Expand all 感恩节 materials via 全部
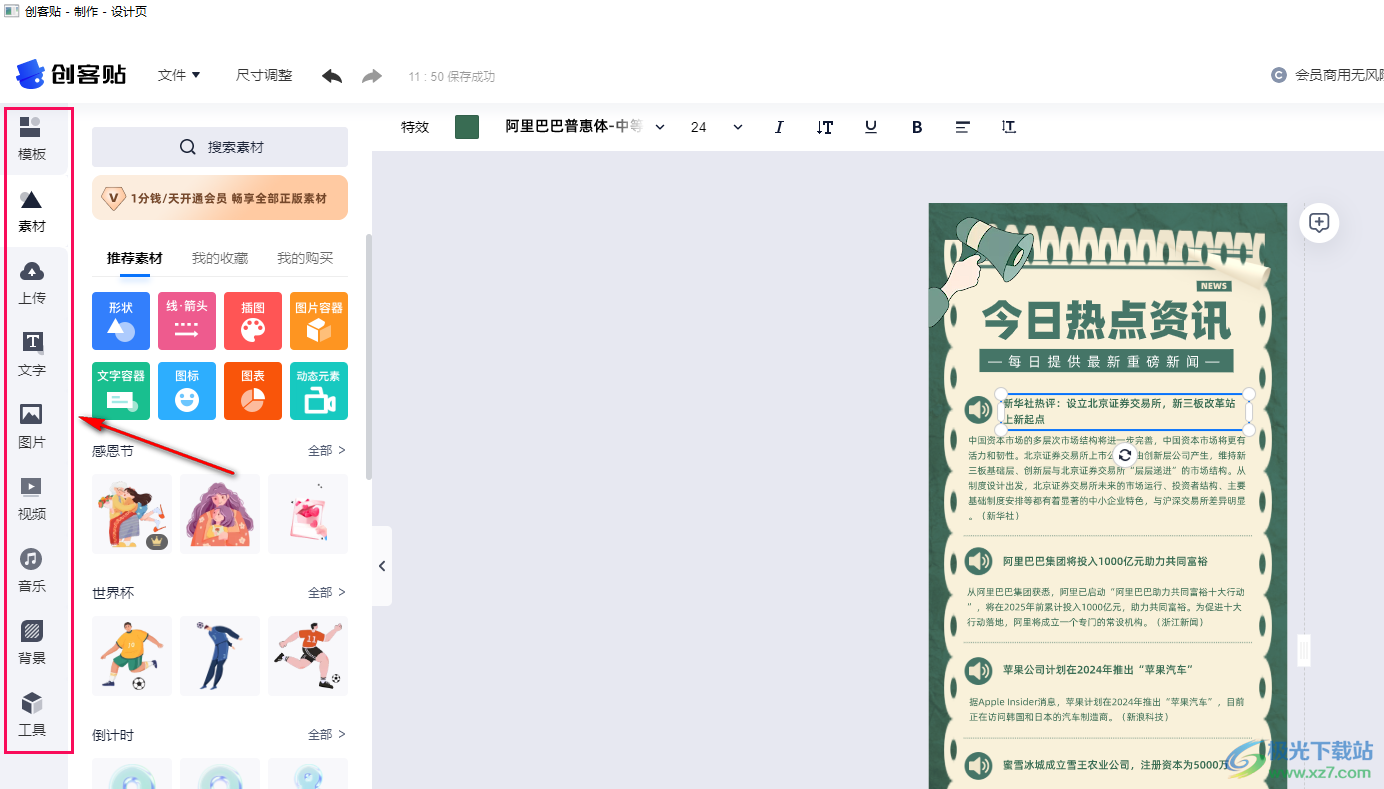 coord(327,451)
